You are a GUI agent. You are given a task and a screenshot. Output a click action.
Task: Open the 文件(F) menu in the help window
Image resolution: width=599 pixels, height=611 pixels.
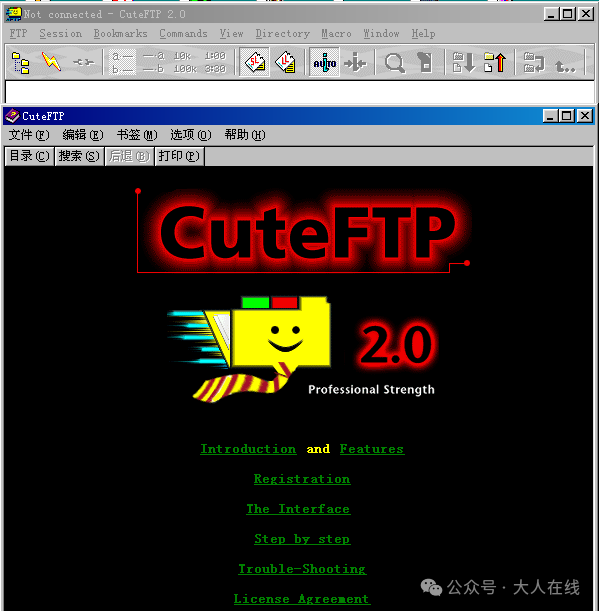click(x=29, y=135)
